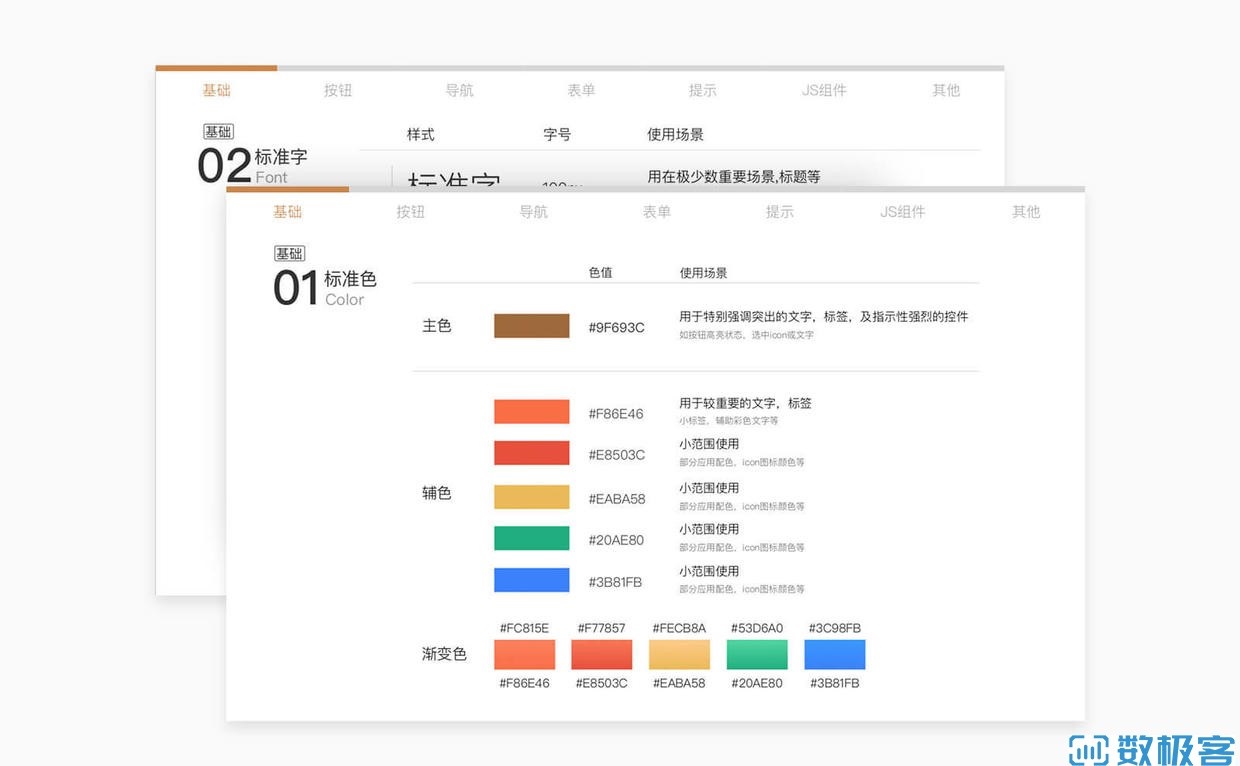Click #3B81FB label below the gradient swatch
This screenshot has width=1240, height=766.
point(834,683)
